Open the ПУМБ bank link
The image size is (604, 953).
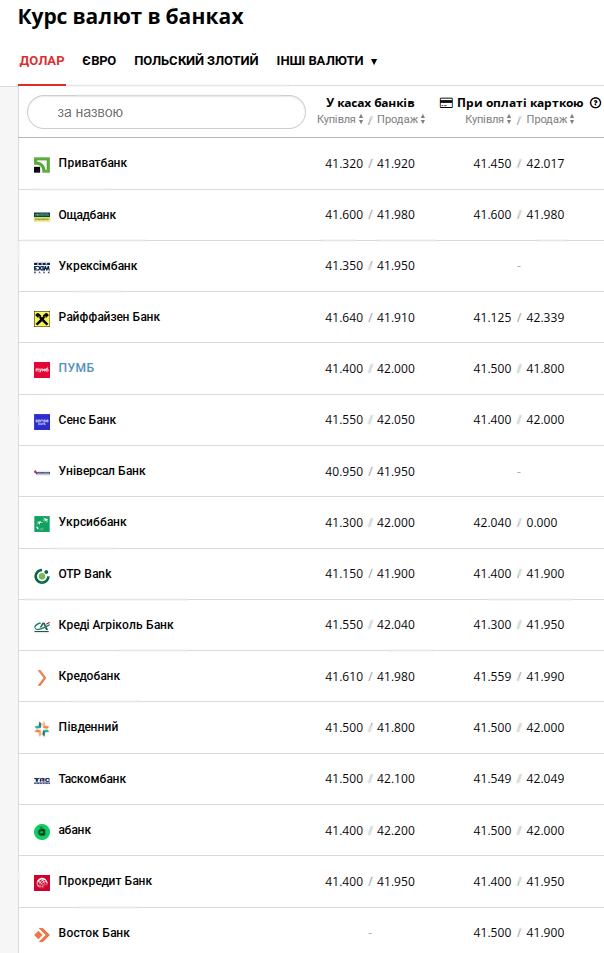tap(76, 368)
